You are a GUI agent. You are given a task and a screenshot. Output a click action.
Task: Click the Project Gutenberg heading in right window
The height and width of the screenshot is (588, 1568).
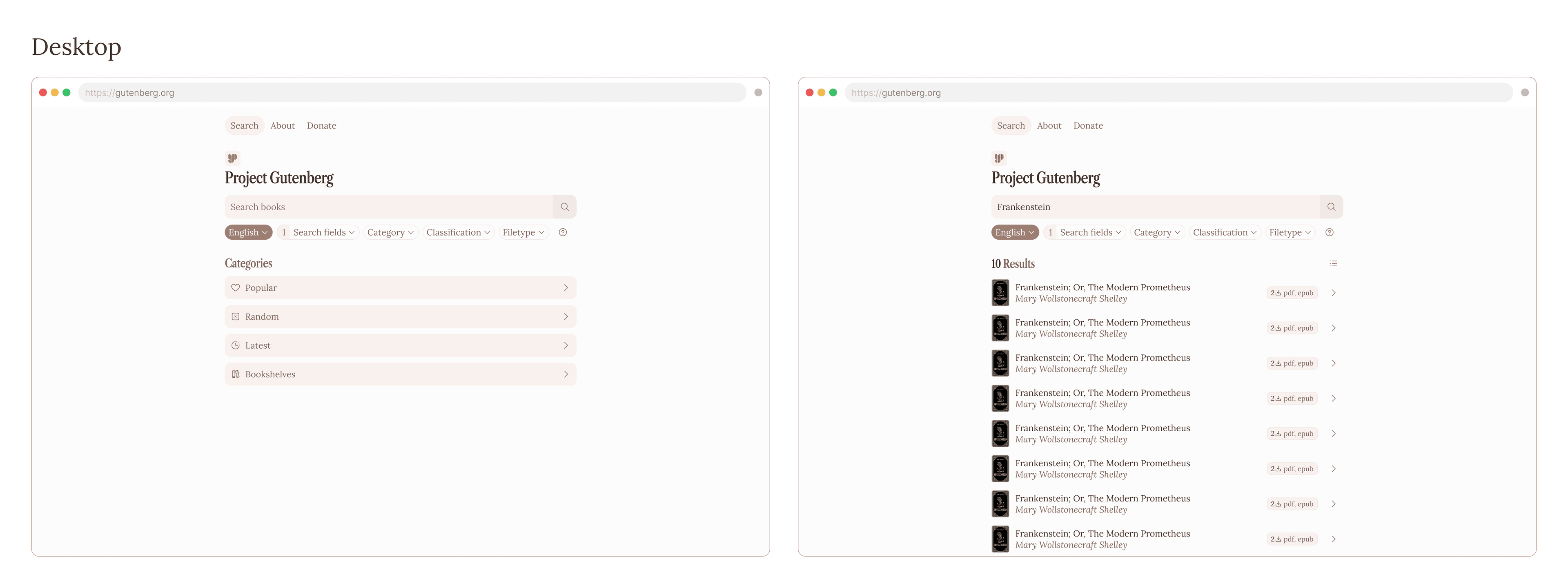1046,178
